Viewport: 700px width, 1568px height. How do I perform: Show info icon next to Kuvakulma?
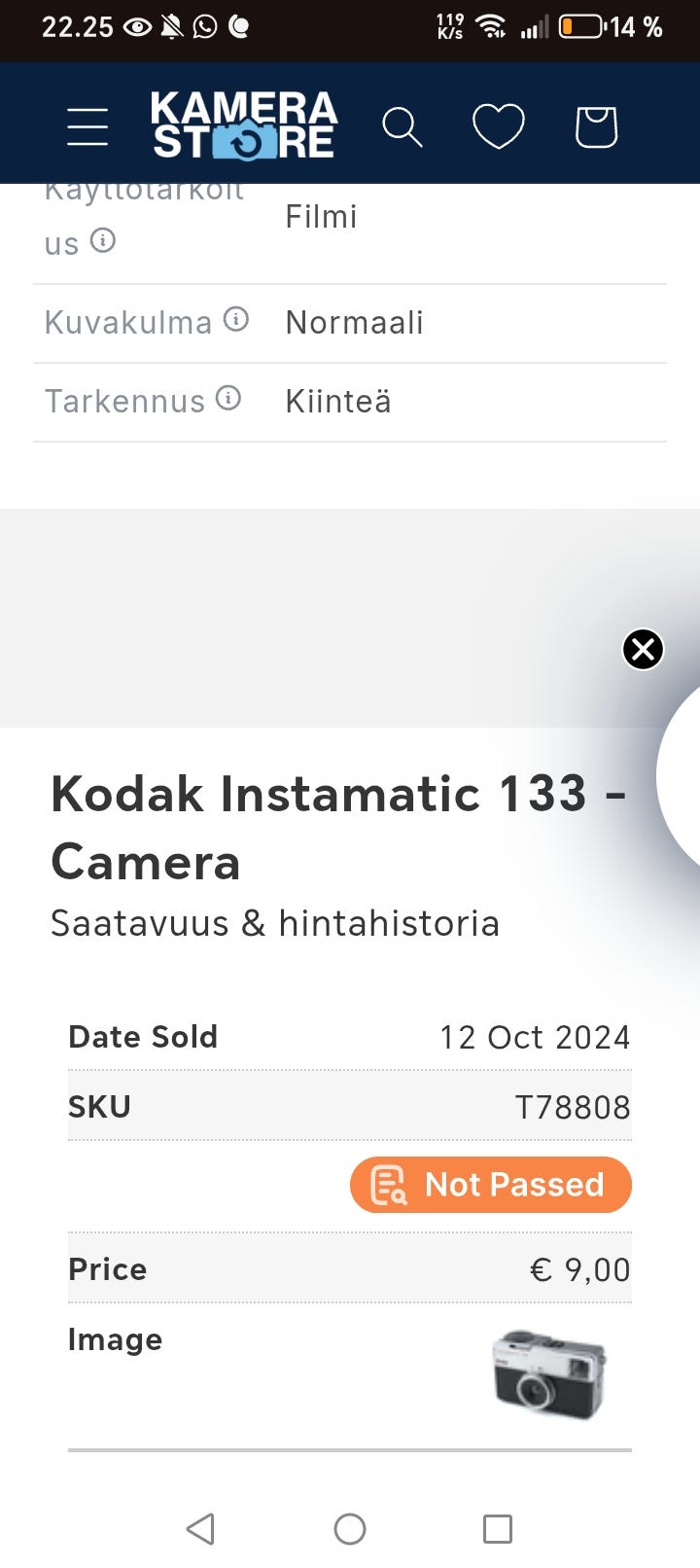click(236, 319)
